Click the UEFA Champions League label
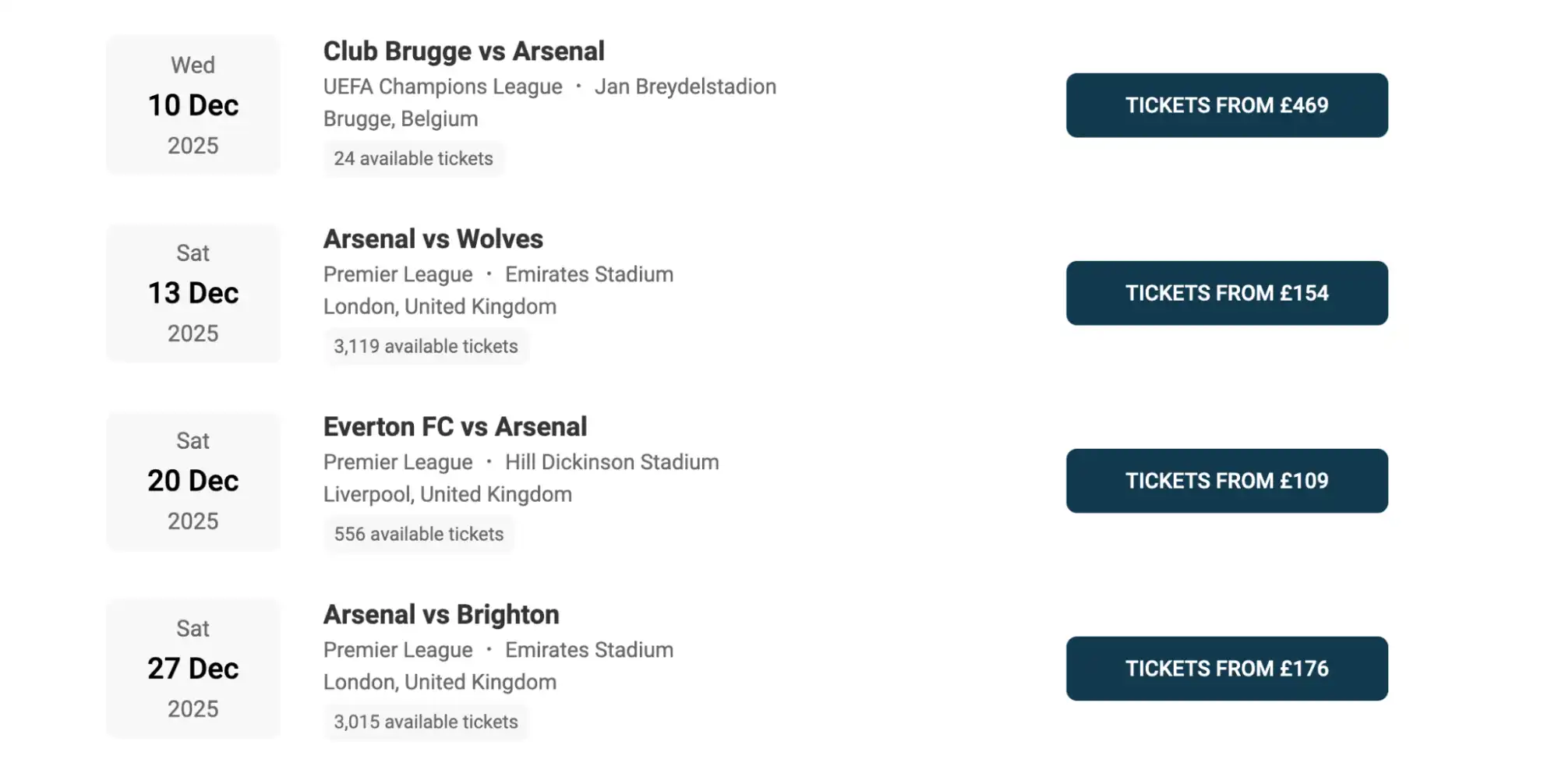 pos(441,87)
